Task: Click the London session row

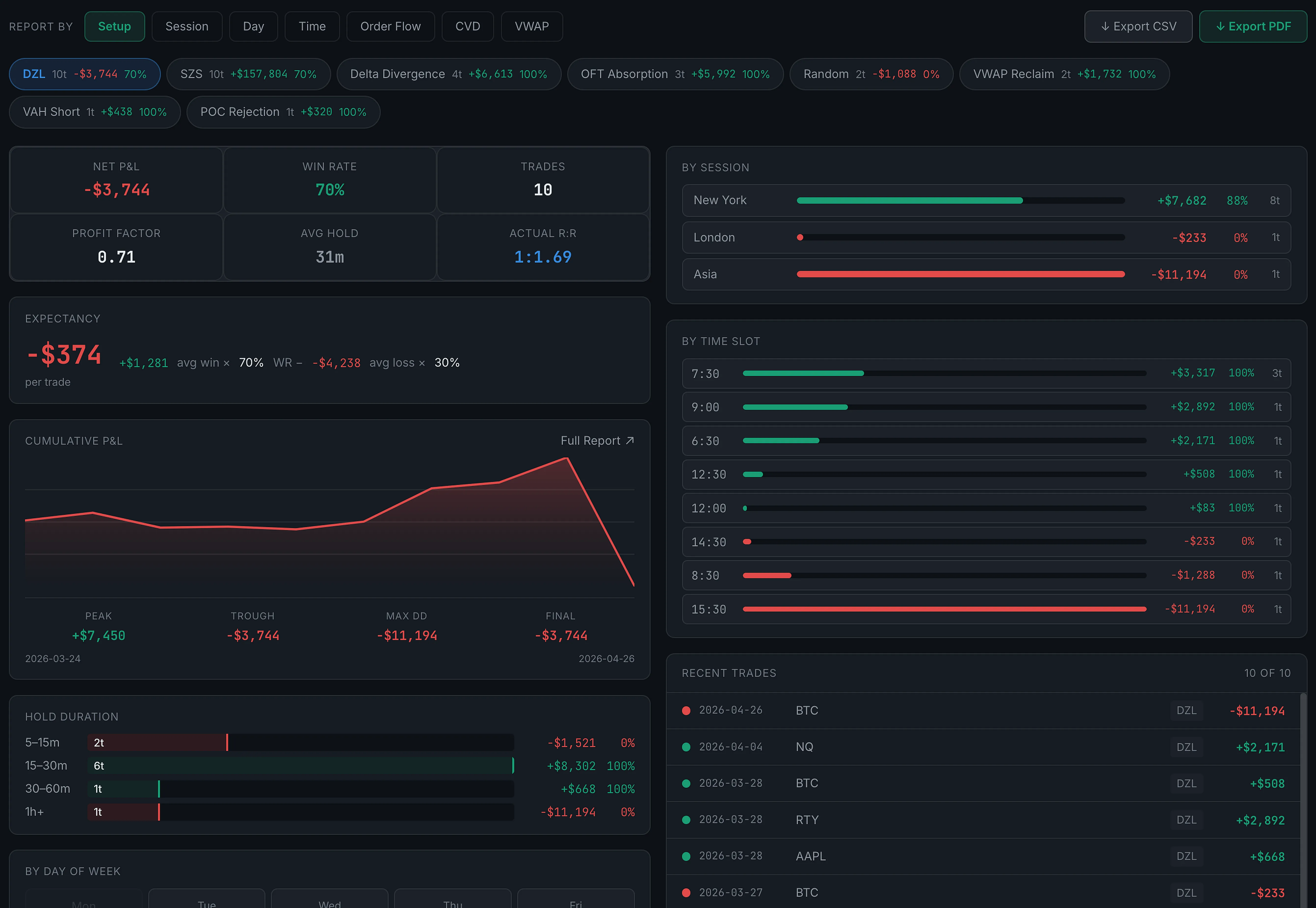Action: [986, 237]
